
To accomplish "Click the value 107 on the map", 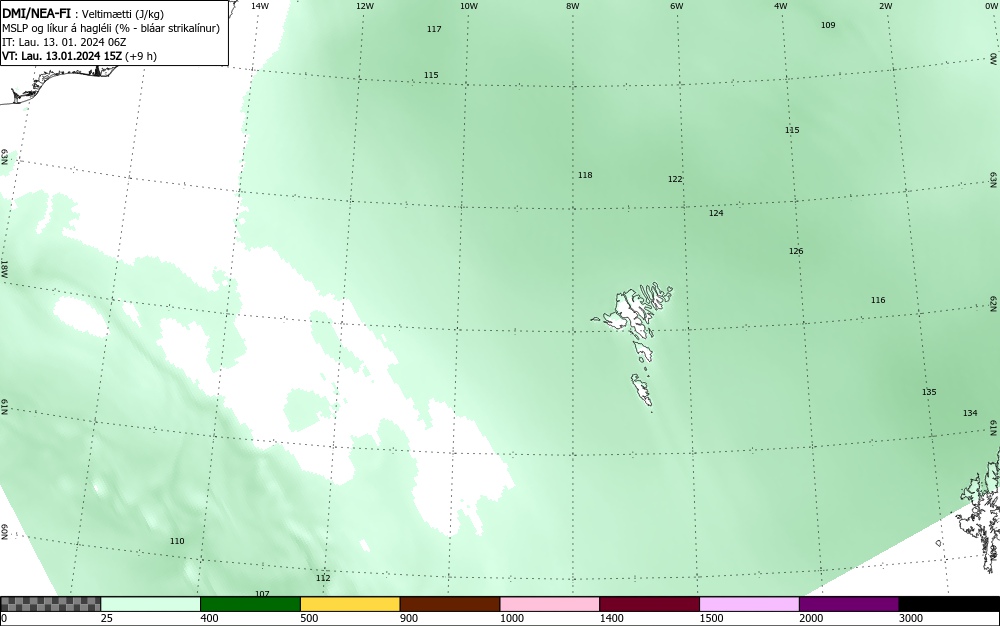I will [262, 593].
